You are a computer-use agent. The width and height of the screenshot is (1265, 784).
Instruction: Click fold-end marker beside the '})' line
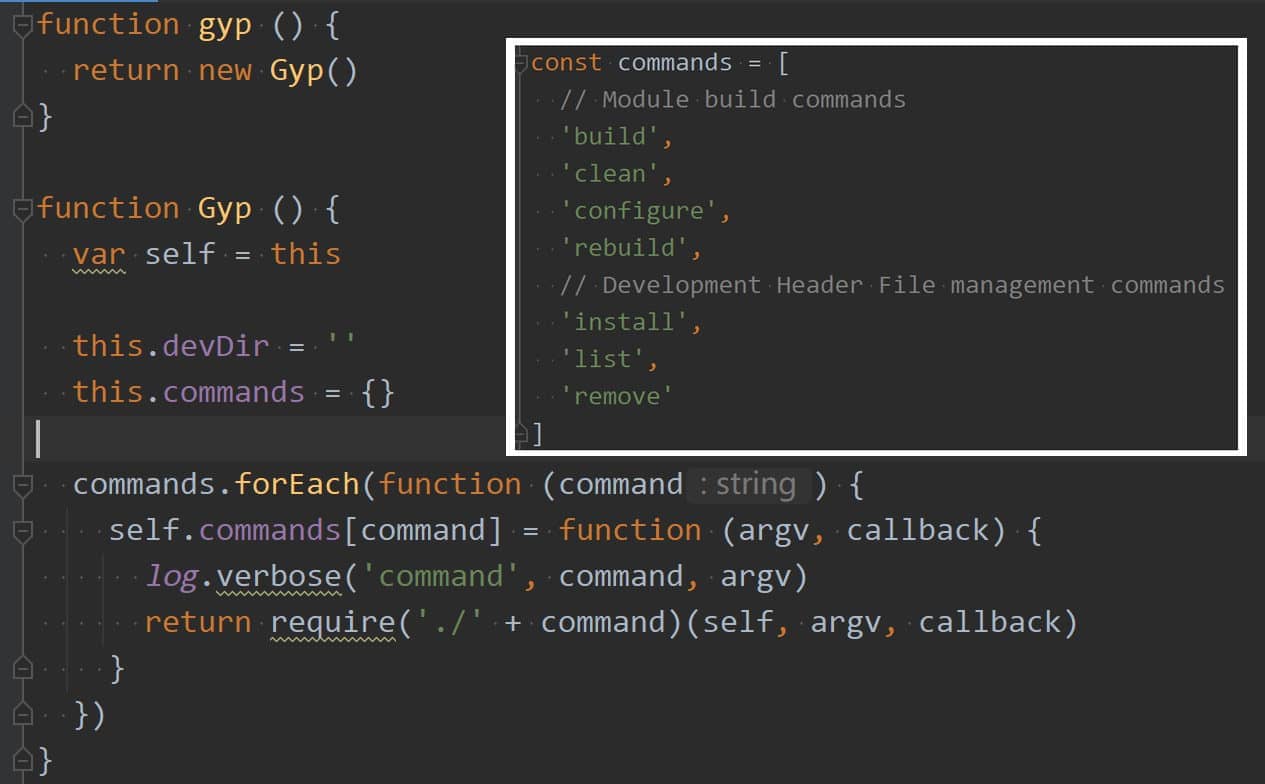coord(22,714)
